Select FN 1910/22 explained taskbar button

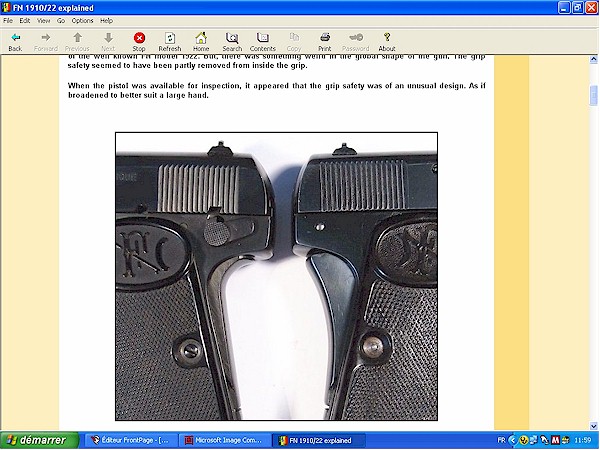pos(318,440)
